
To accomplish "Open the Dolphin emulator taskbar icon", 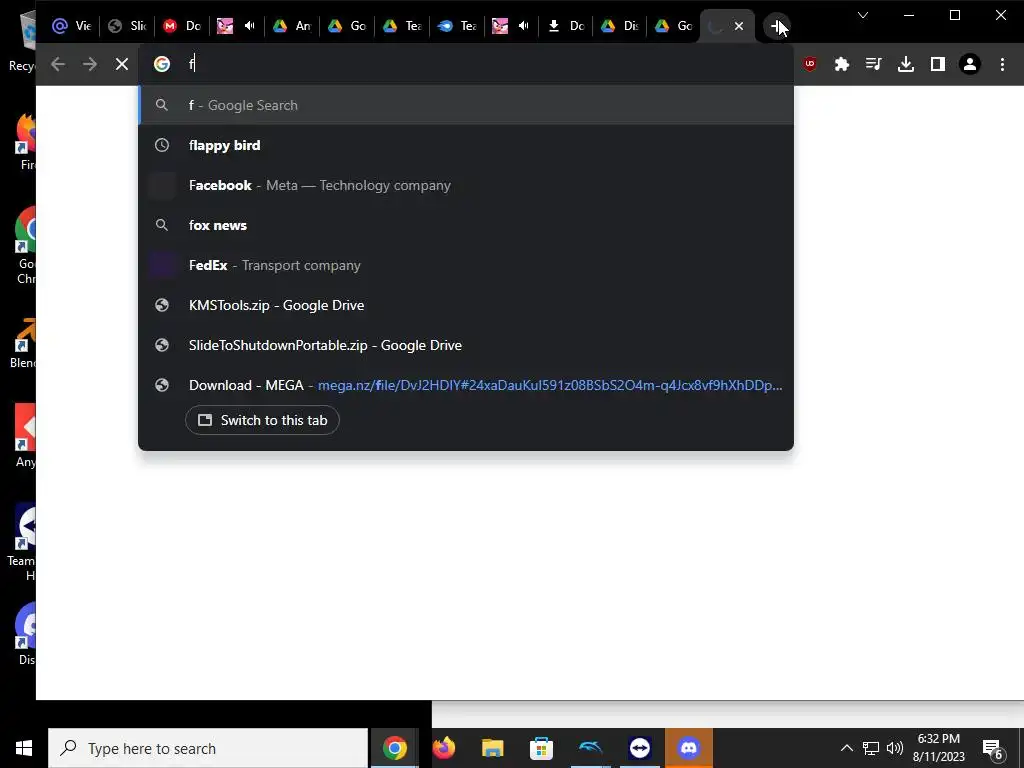I will [590, 748].
